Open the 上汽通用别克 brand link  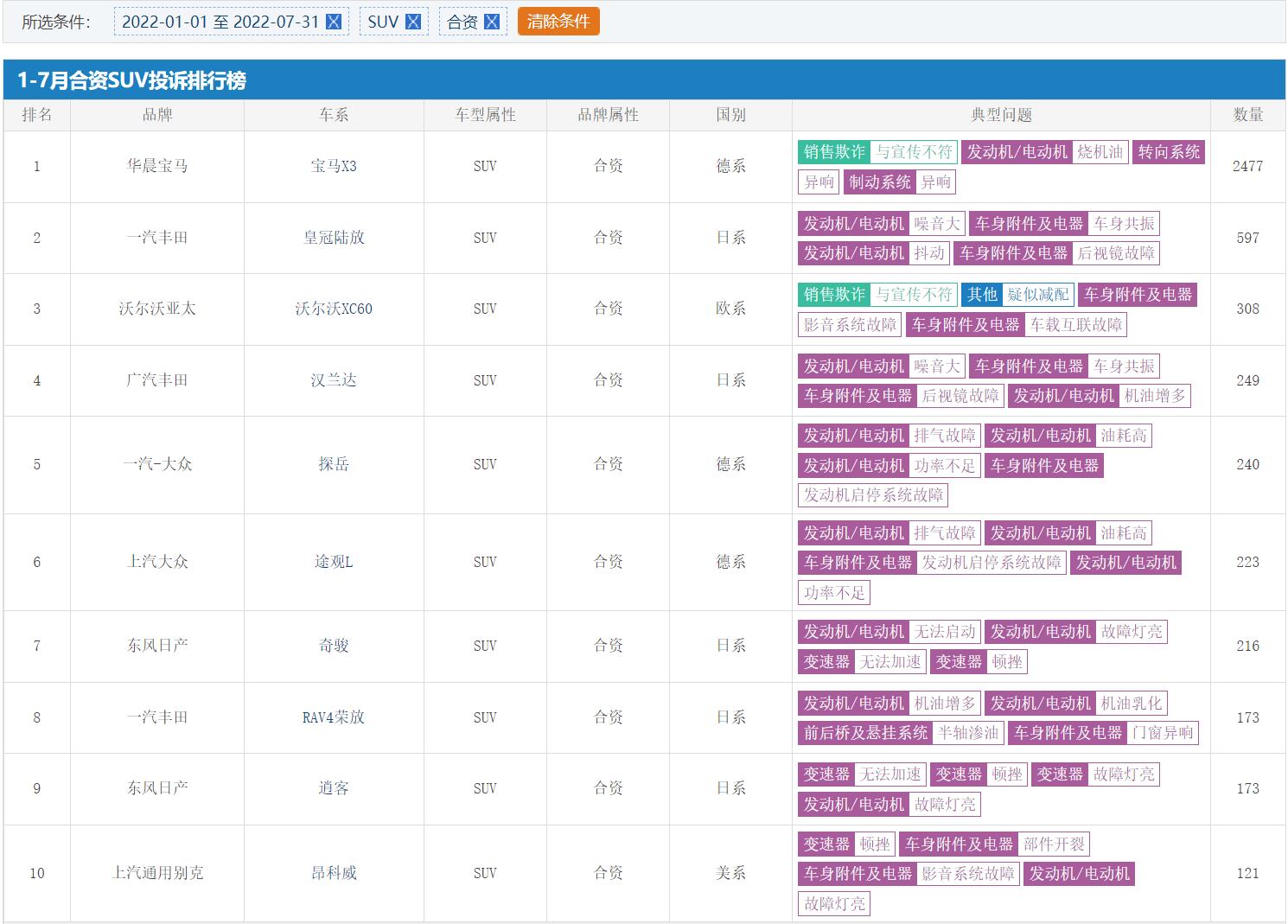click(x=157, y=873)
